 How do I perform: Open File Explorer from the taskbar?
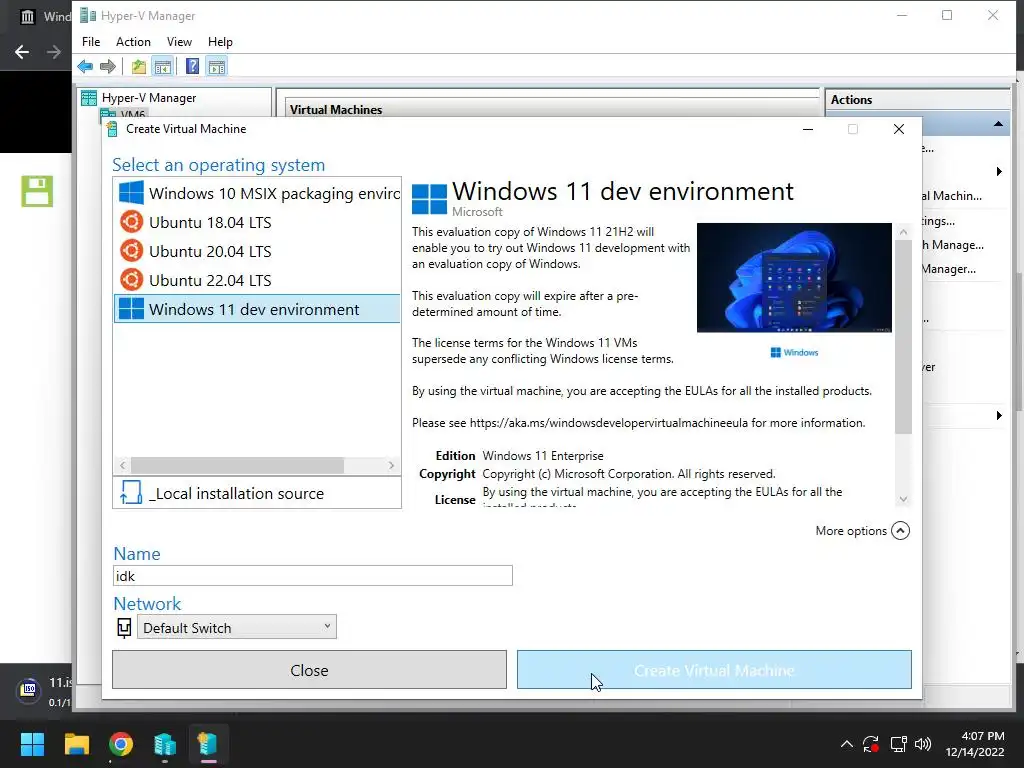76,744
